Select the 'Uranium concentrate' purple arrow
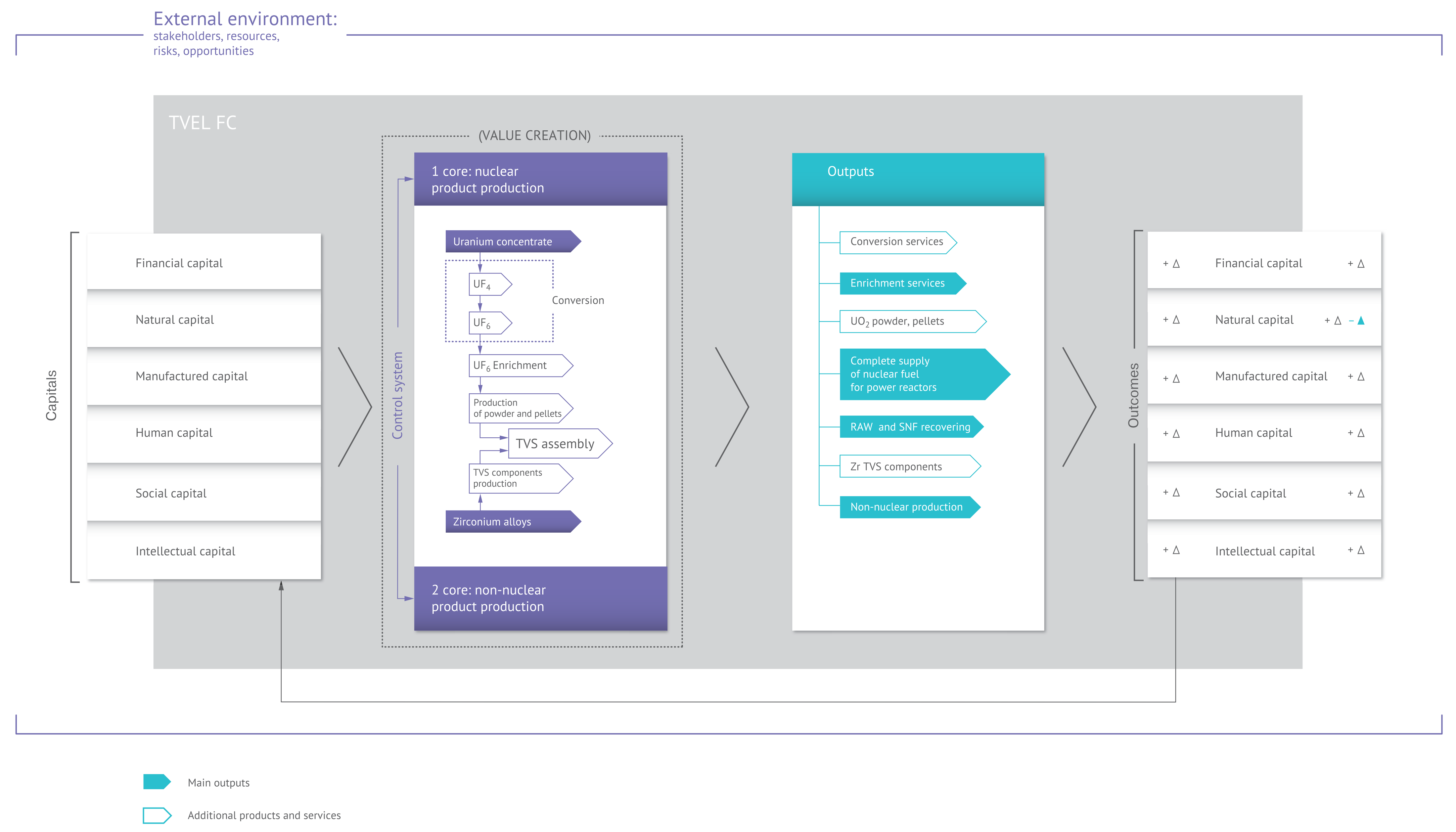The image size is (1456, 832). (513, 241)
